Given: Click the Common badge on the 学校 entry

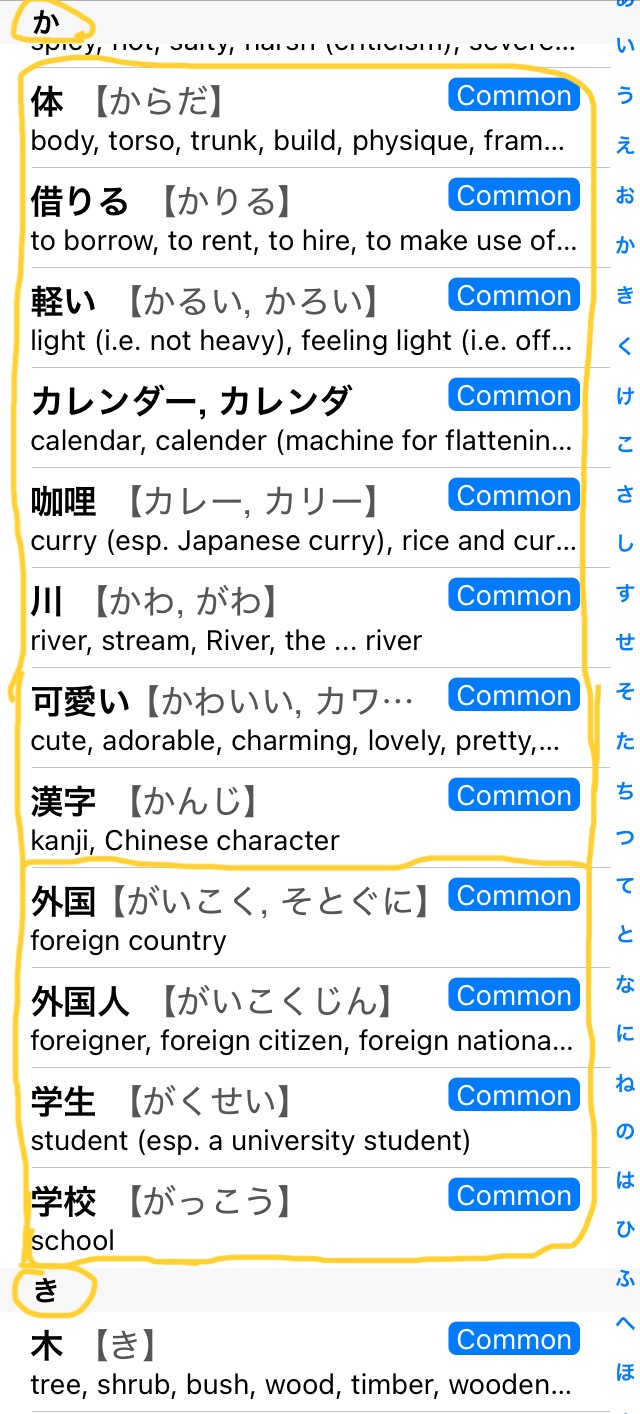Looking at the screenshot, I should [x=514, y=1195].
